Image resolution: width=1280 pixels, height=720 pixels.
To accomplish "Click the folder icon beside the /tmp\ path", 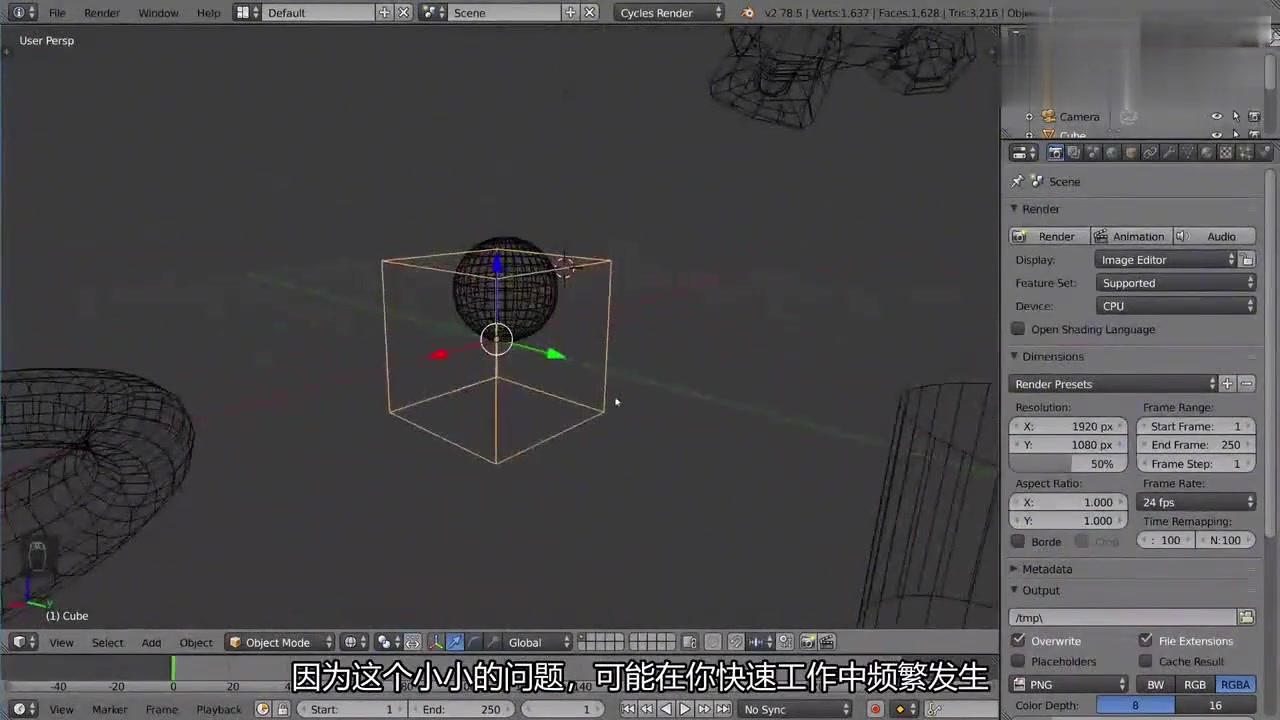I will click(1246, 617).
